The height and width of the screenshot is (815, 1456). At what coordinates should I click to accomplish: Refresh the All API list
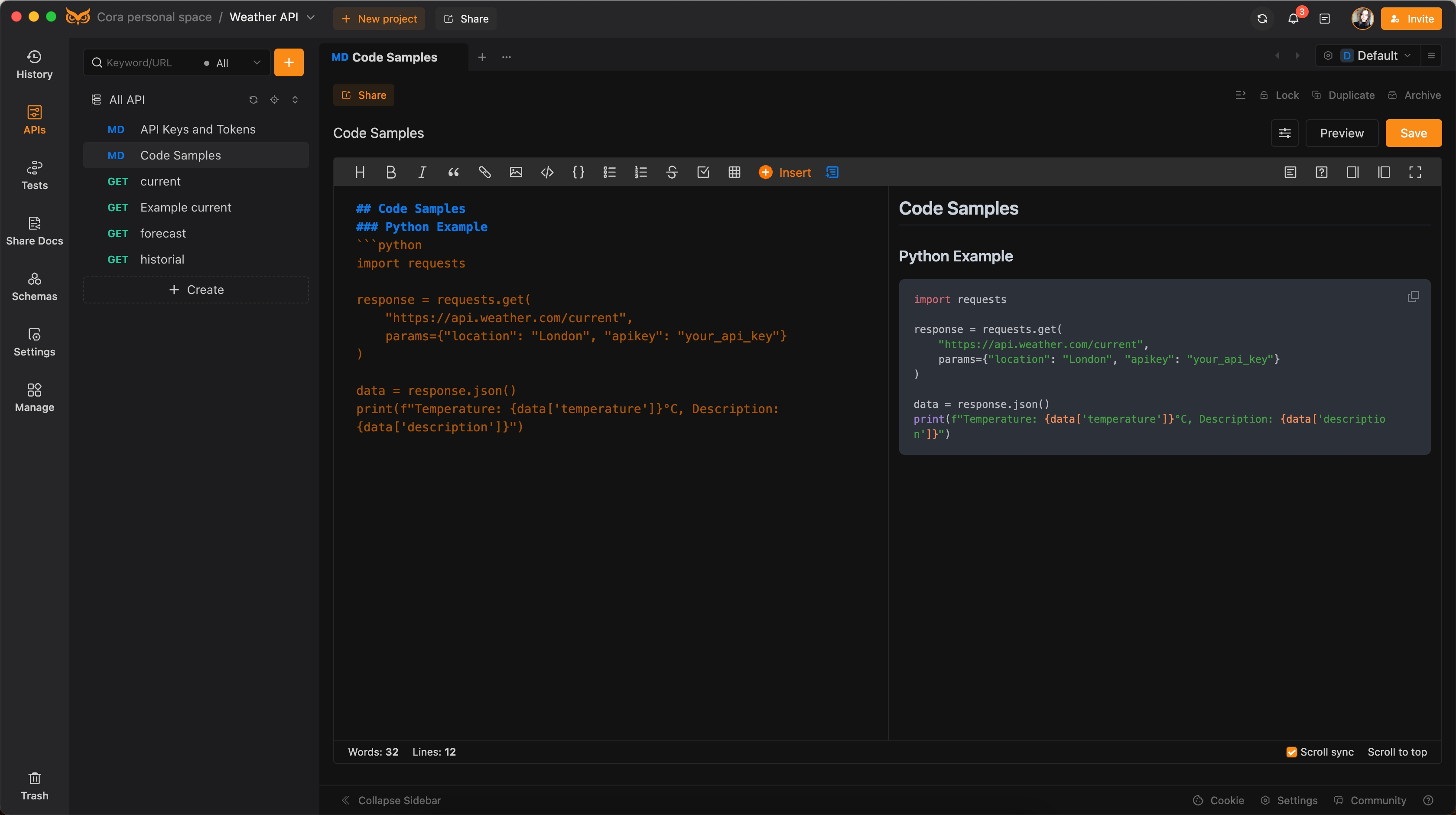pos(253,100)
